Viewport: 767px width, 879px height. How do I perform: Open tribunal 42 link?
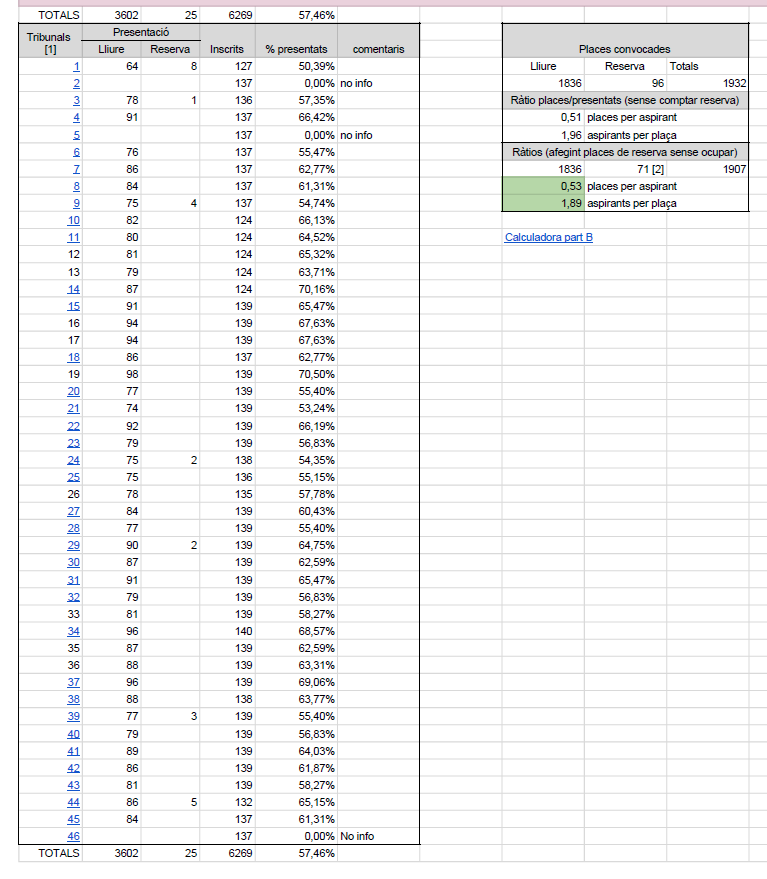pos(73,768)
